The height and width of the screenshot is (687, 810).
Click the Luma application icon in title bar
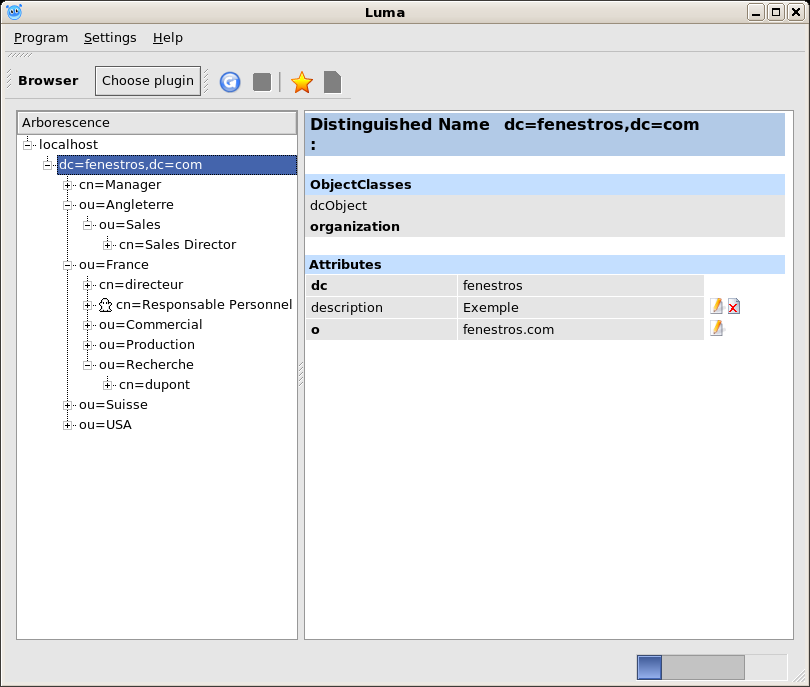point(14,12)
